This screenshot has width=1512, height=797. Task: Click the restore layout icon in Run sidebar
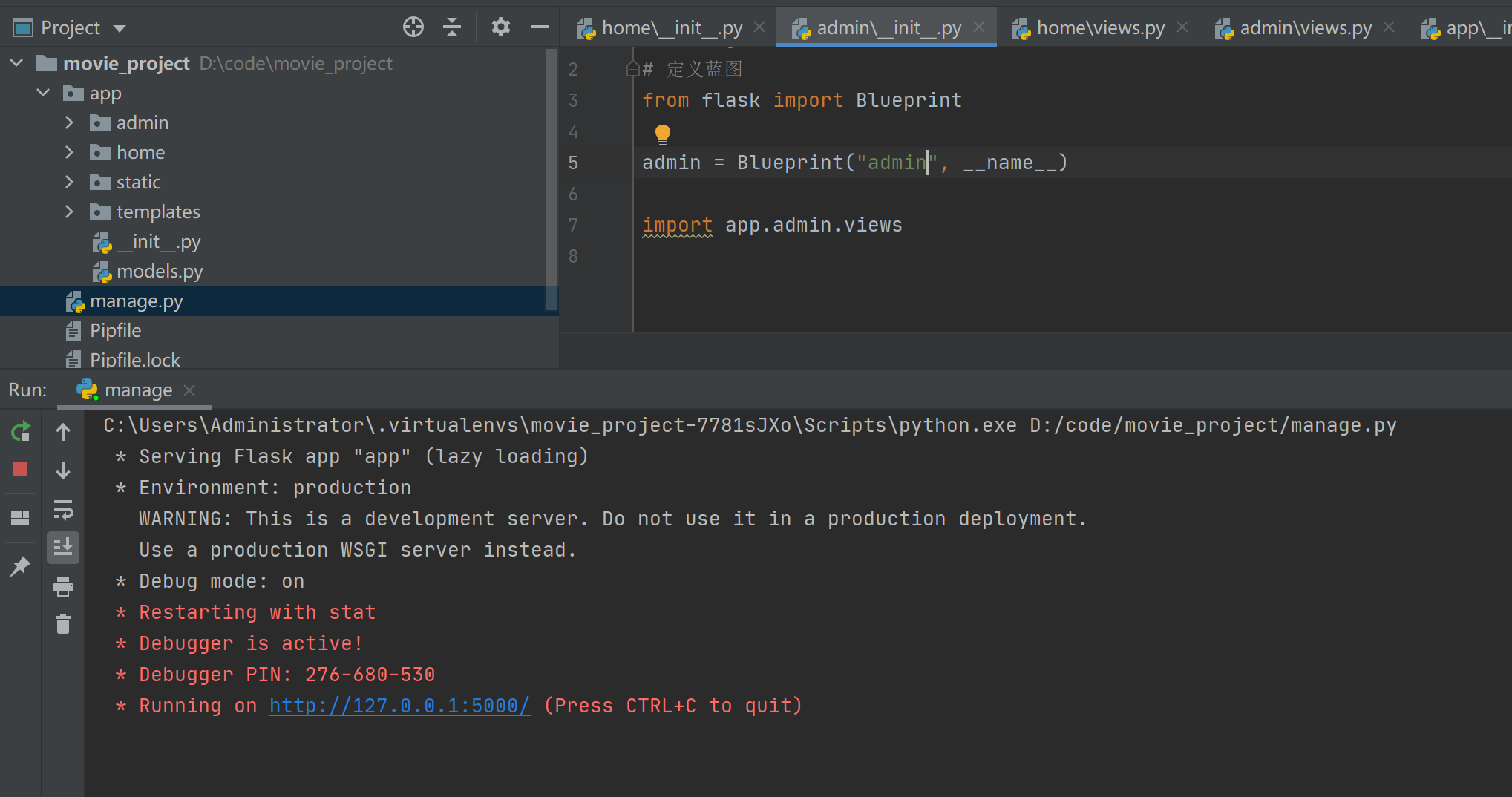pos(20,517)
